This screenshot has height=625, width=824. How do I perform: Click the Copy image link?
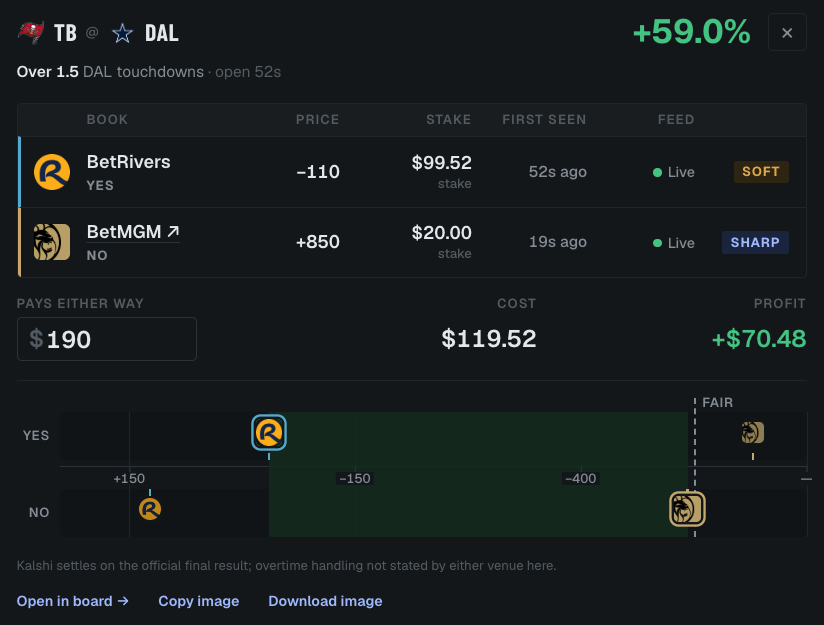pyautogui.click(x=199, y=601)
